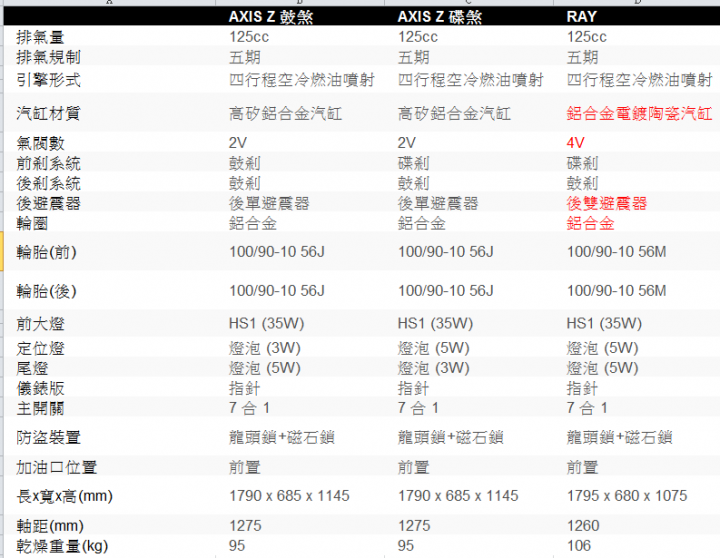Select AXIS Z 鼓煞 '2V' cell
This screenshot has height=558, width=720.
pyautogui.click(x=237, y=143)
